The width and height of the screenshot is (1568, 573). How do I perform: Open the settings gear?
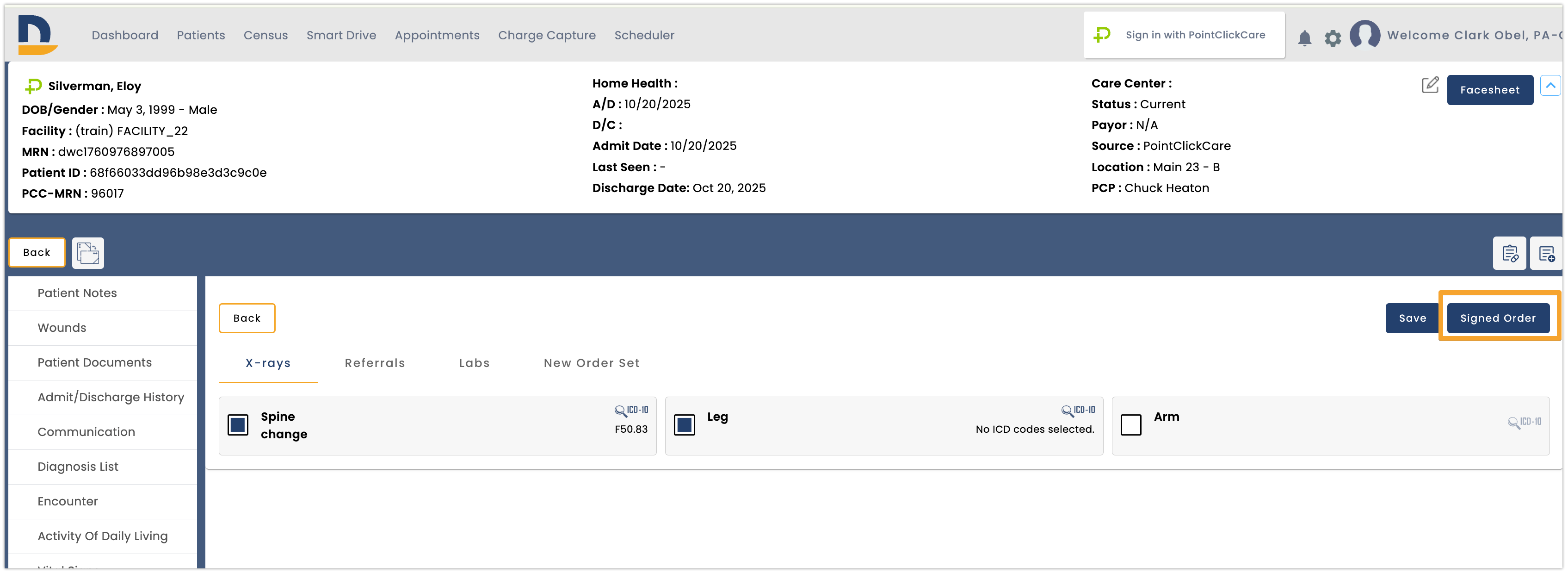pyautogui.click(x=1333, y=38)
